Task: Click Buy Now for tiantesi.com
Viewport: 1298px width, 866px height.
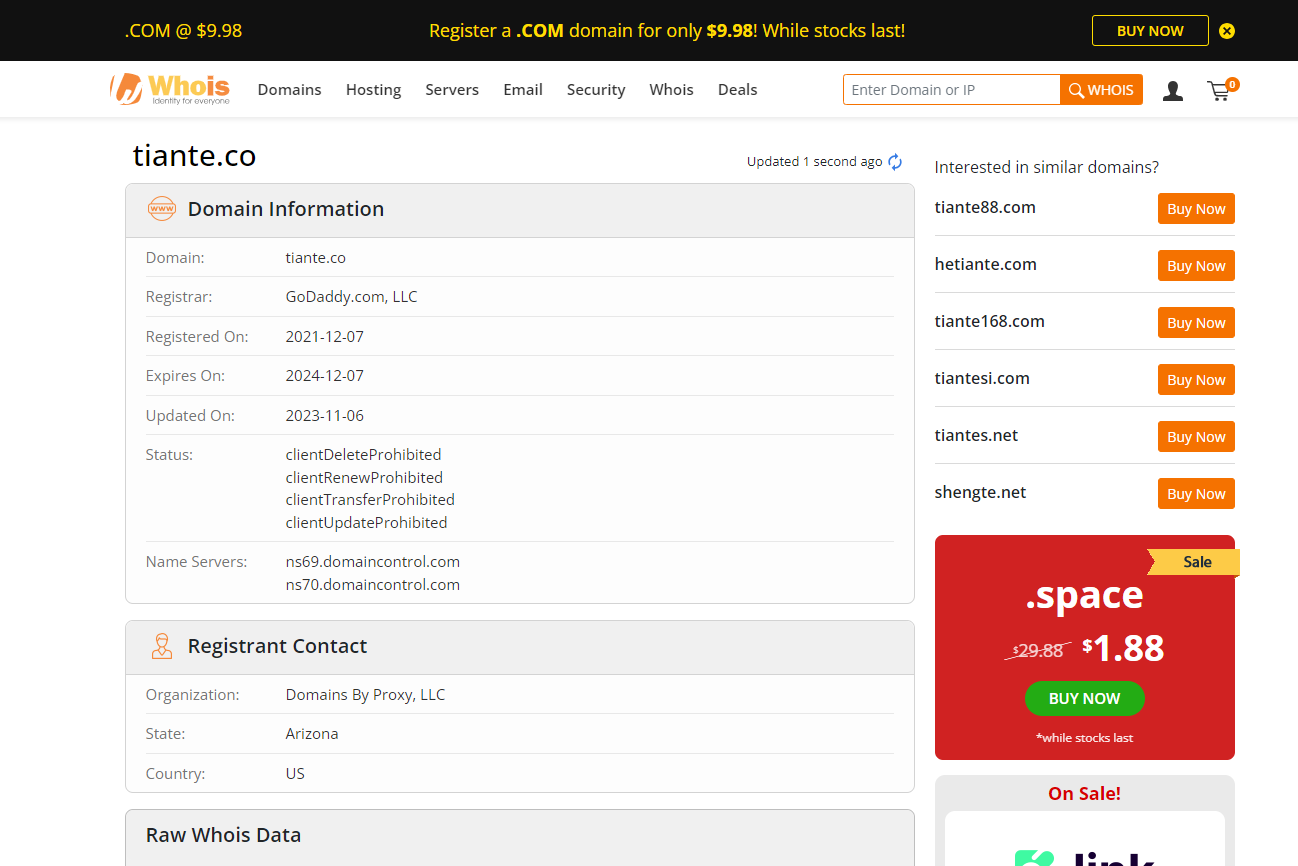Action: [1196, 380]
